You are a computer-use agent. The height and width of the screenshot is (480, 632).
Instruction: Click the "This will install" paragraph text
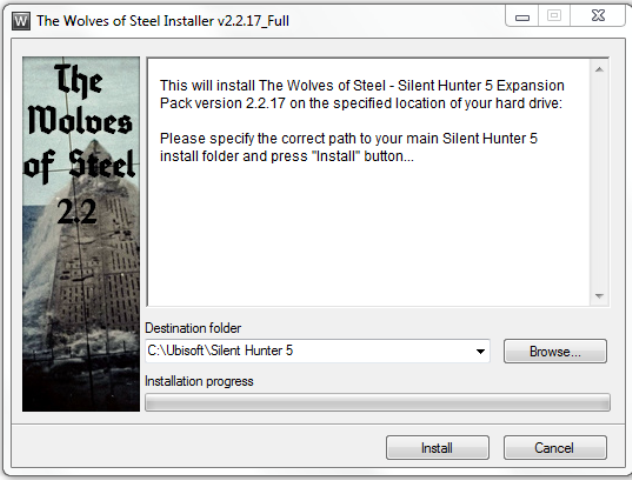[x=362, y=94]
